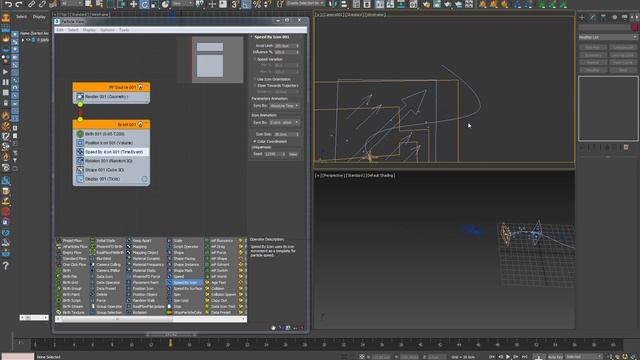Select the Rotate transform tool
The image size is (640, 360).
coord(144,4)
